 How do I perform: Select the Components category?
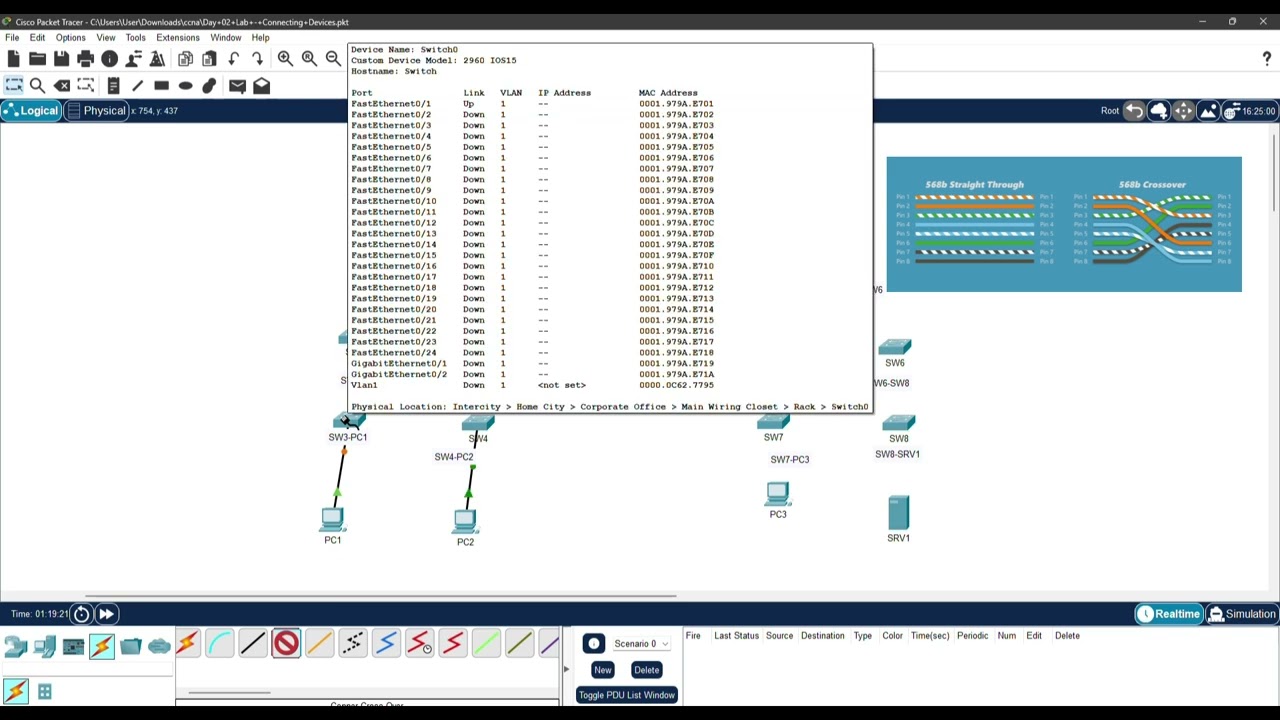click(x=73, y=646)
